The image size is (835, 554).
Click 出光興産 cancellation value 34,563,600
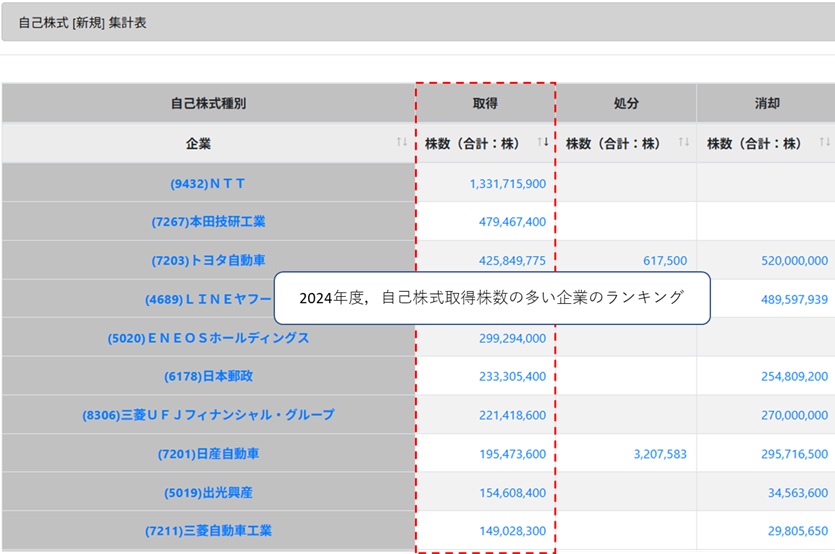click(x=798, y=493)
